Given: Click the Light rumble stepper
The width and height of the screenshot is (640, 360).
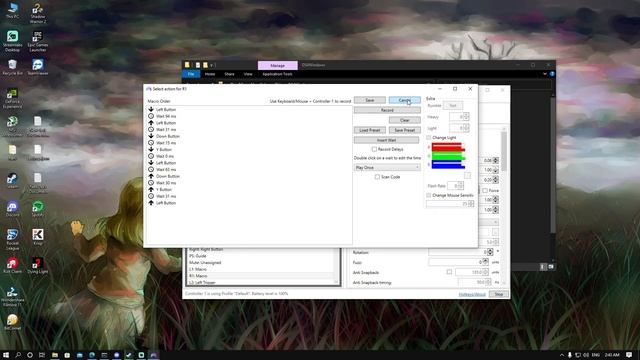Looking at the screenshot, I should [466, 128].
